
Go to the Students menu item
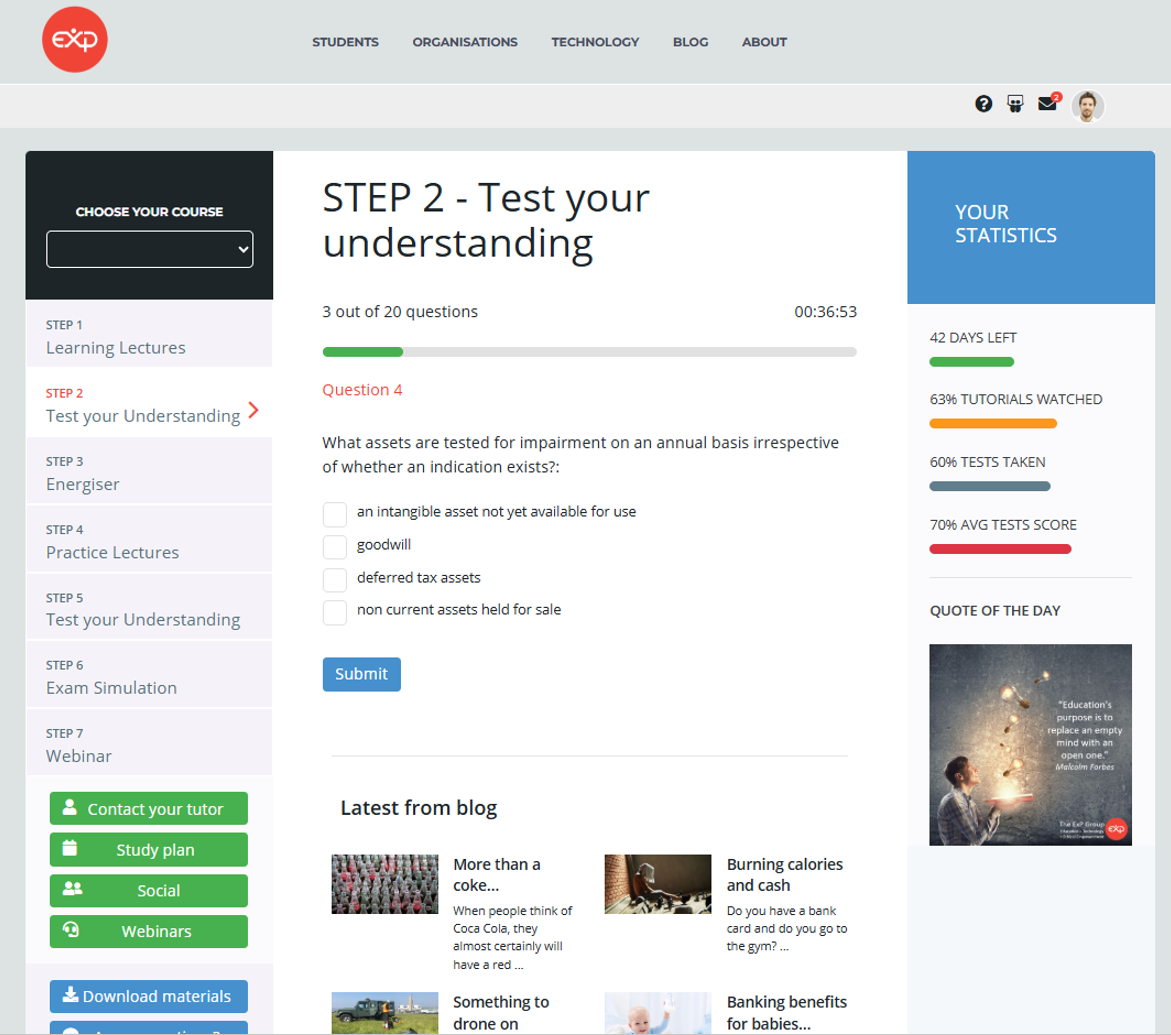(x=345, y=42)
